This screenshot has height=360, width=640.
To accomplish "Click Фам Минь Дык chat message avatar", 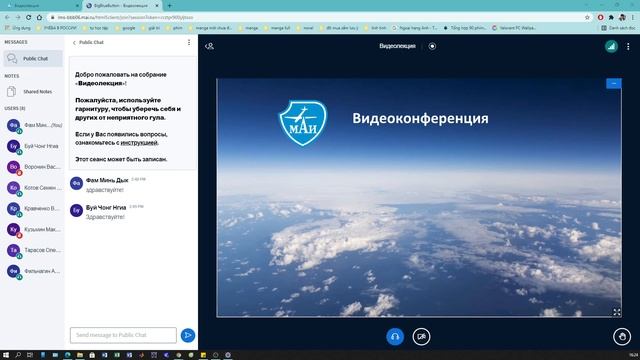I will (76, 183).
